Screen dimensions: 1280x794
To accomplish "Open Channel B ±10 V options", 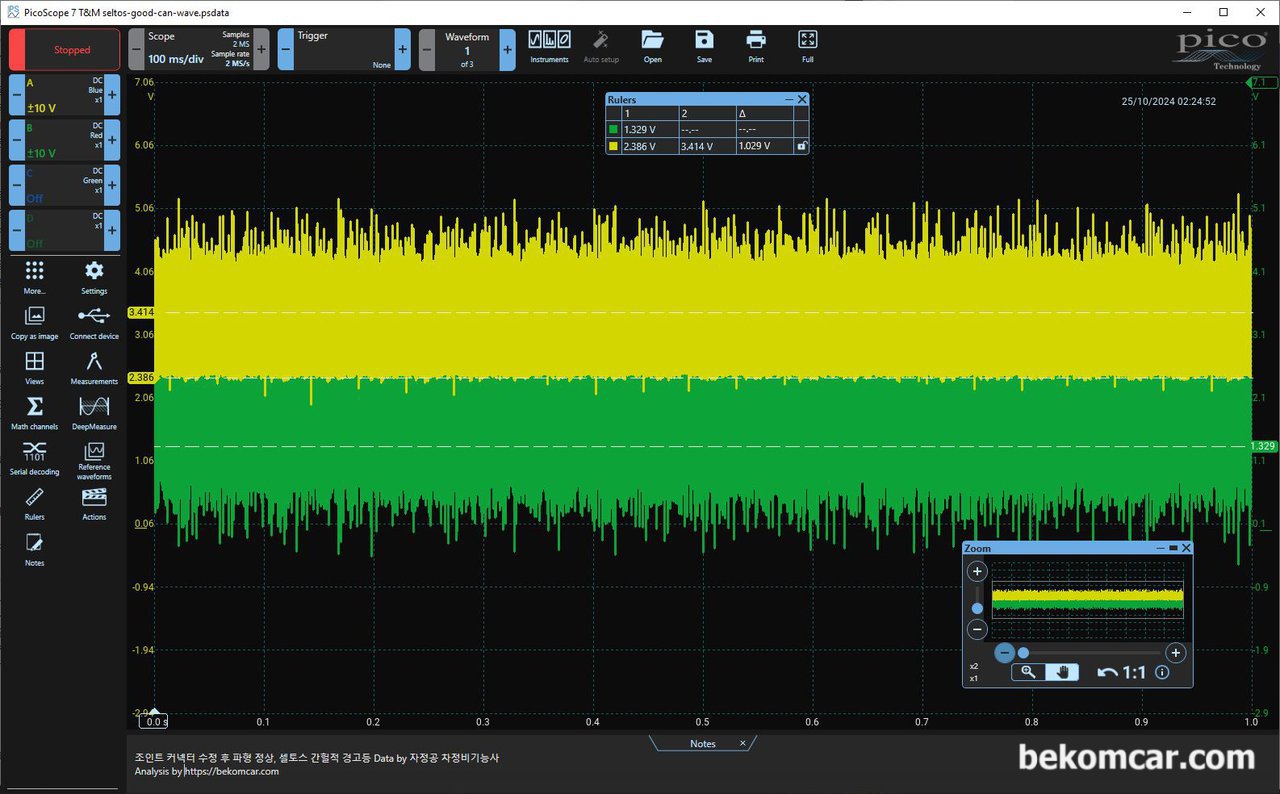I will click(x=64, y=140).
